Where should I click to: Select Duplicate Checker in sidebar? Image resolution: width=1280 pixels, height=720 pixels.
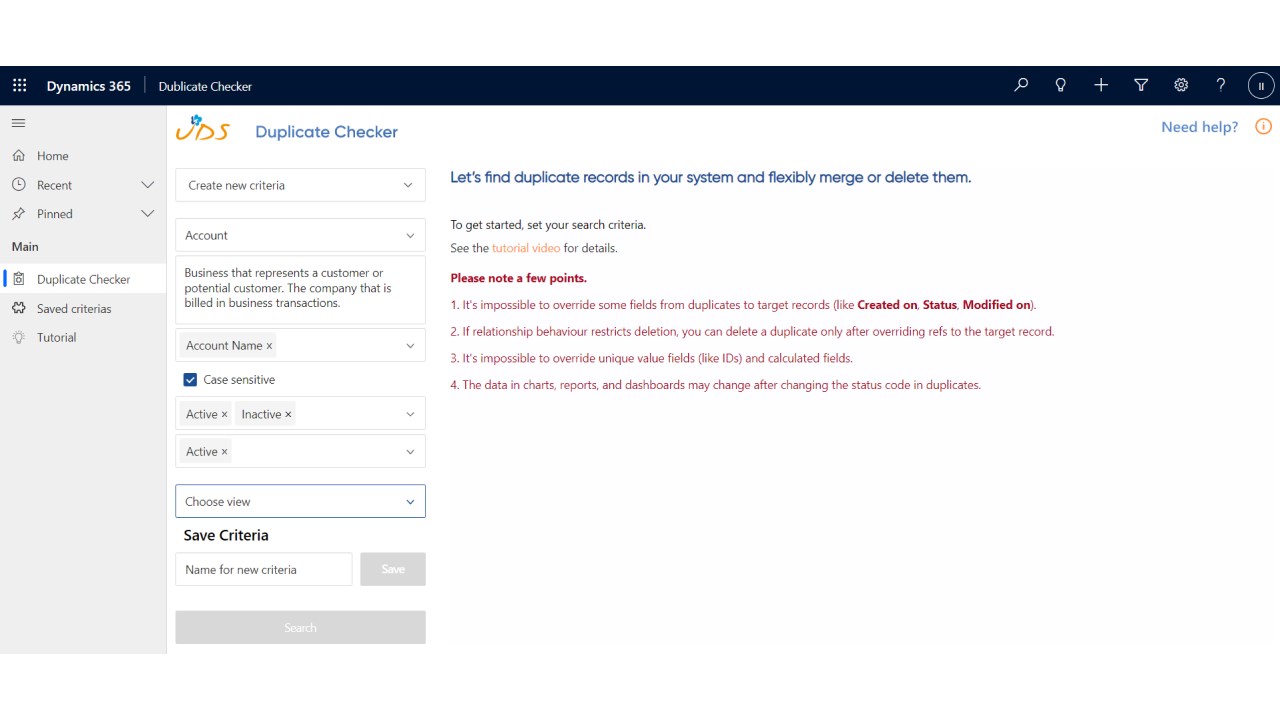tap(83, 279)
